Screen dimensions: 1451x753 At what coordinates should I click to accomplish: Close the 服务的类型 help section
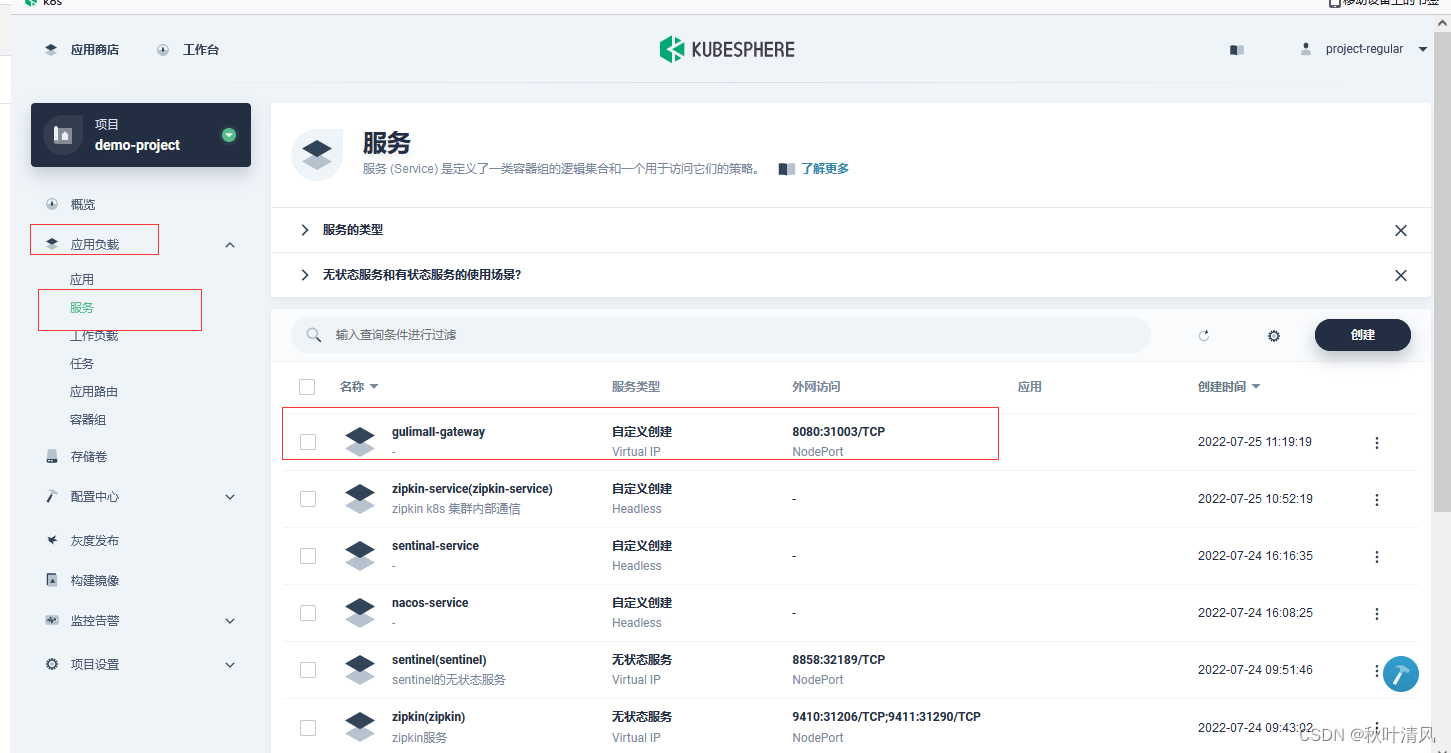point(1400,230)
